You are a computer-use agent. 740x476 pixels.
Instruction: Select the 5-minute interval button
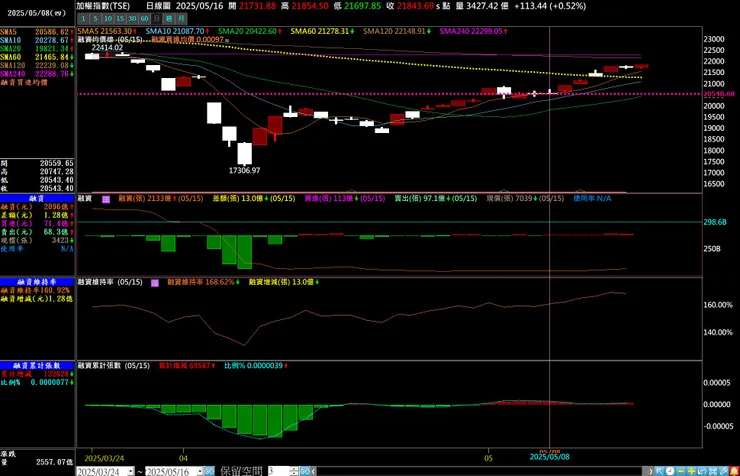pos(95,19)
